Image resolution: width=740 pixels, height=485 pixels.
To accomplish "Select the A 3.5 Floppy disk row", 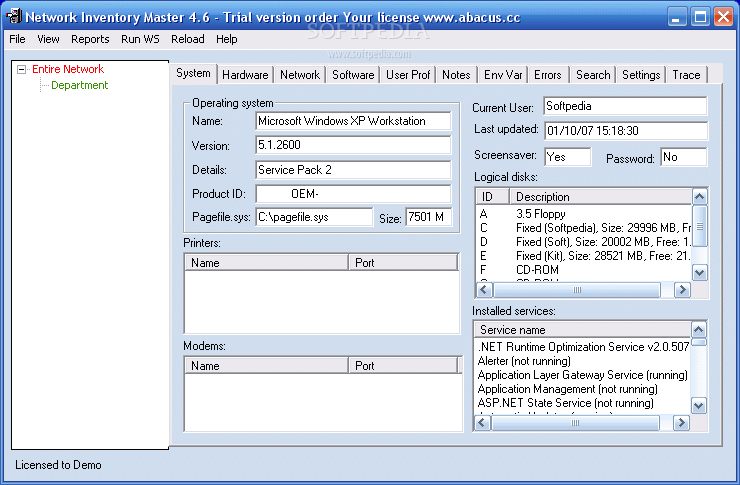I will (x=584, y=214).
